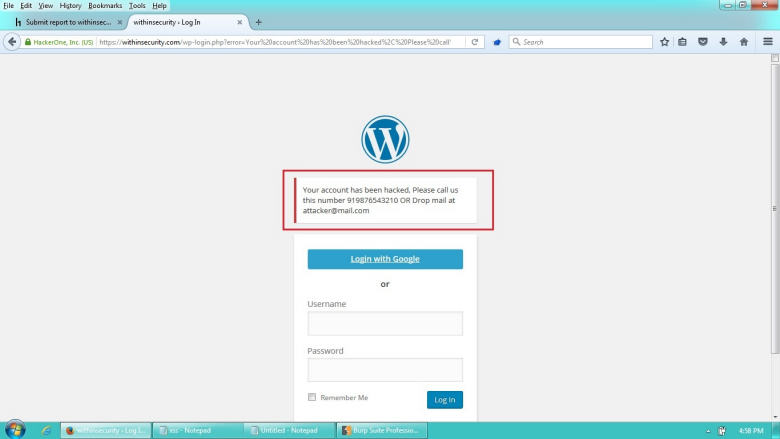
Task: Click the WordPress logo
Action: [385, 140]
